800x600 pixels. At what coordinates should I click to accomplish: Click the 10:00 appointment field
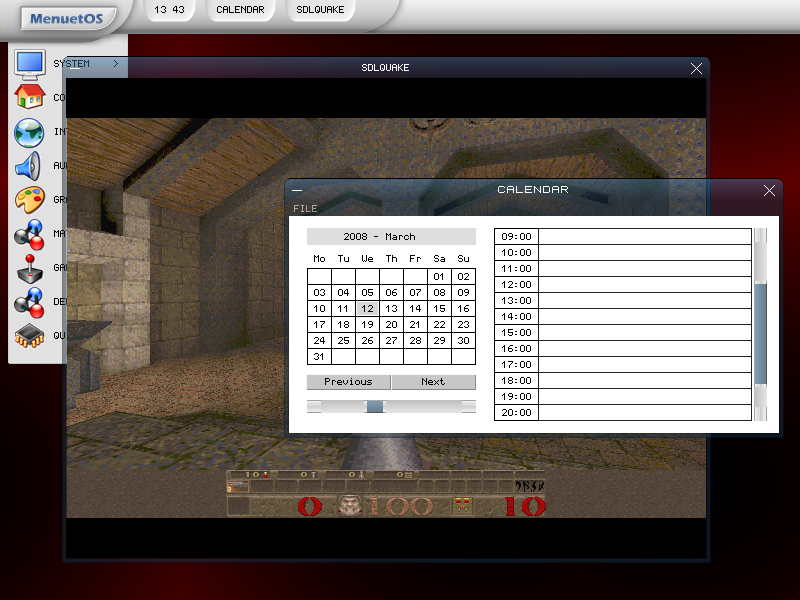(x=645, y=253)
